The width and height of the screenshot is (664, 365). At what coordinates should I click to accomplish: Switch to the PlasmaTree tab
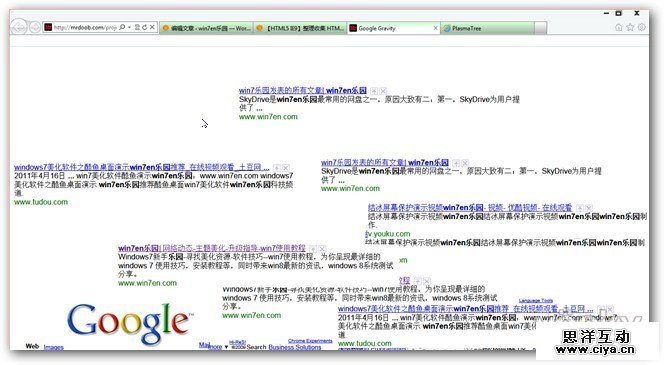[x=487, y=28]
